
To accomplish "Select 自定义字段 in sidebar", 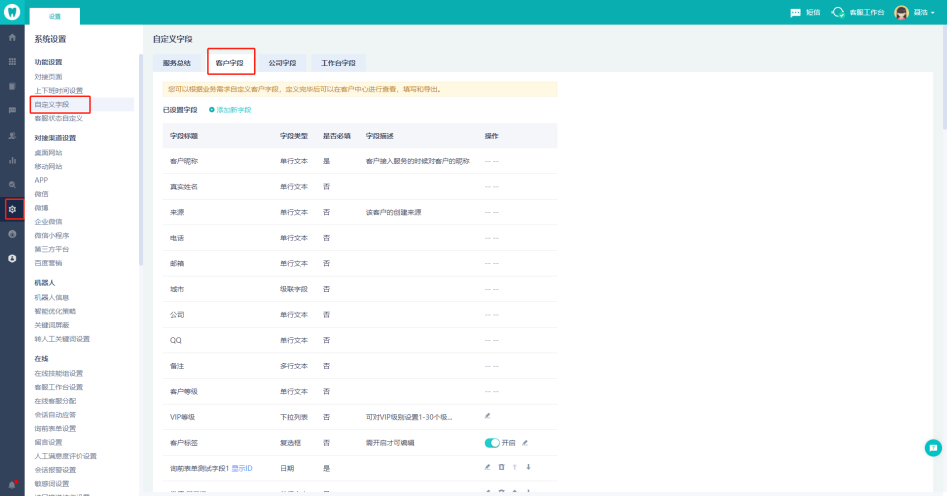I will point(52,105).
